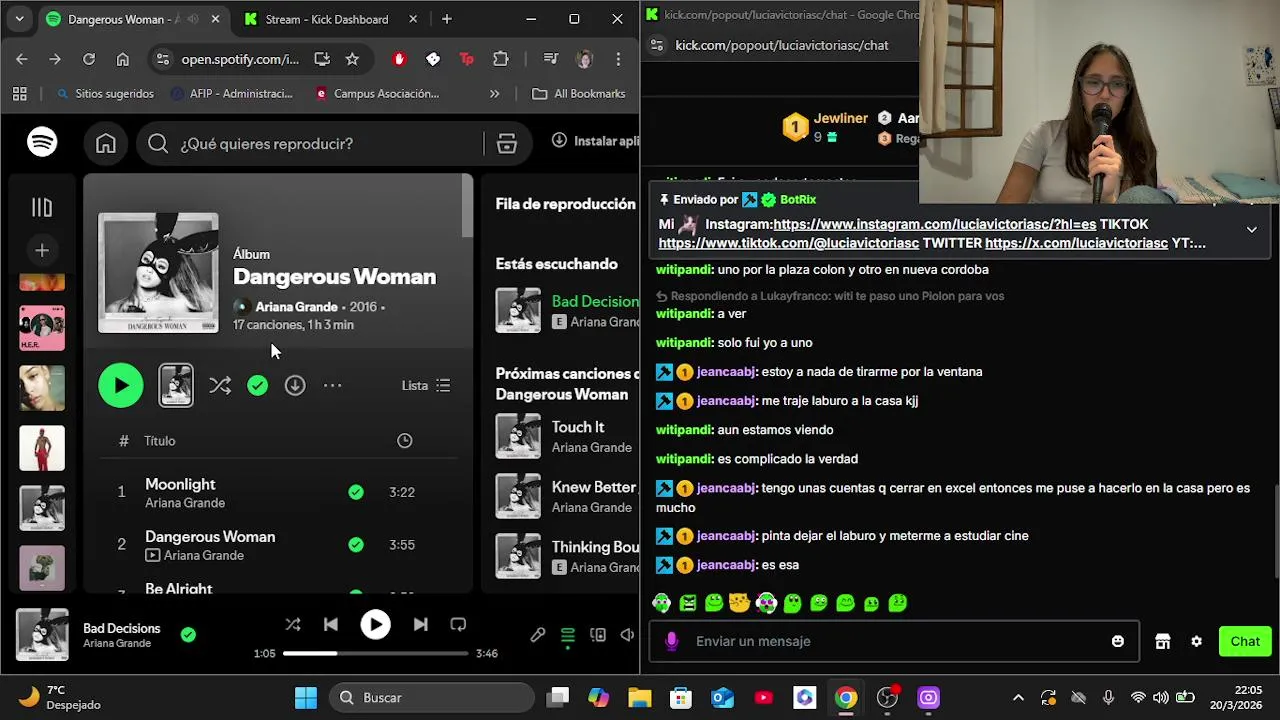Image resolution: width=1280 pixels, height=720 pixels.
Task: Click the 'Instalar aplicación' download button
Action: coord(595,141)
